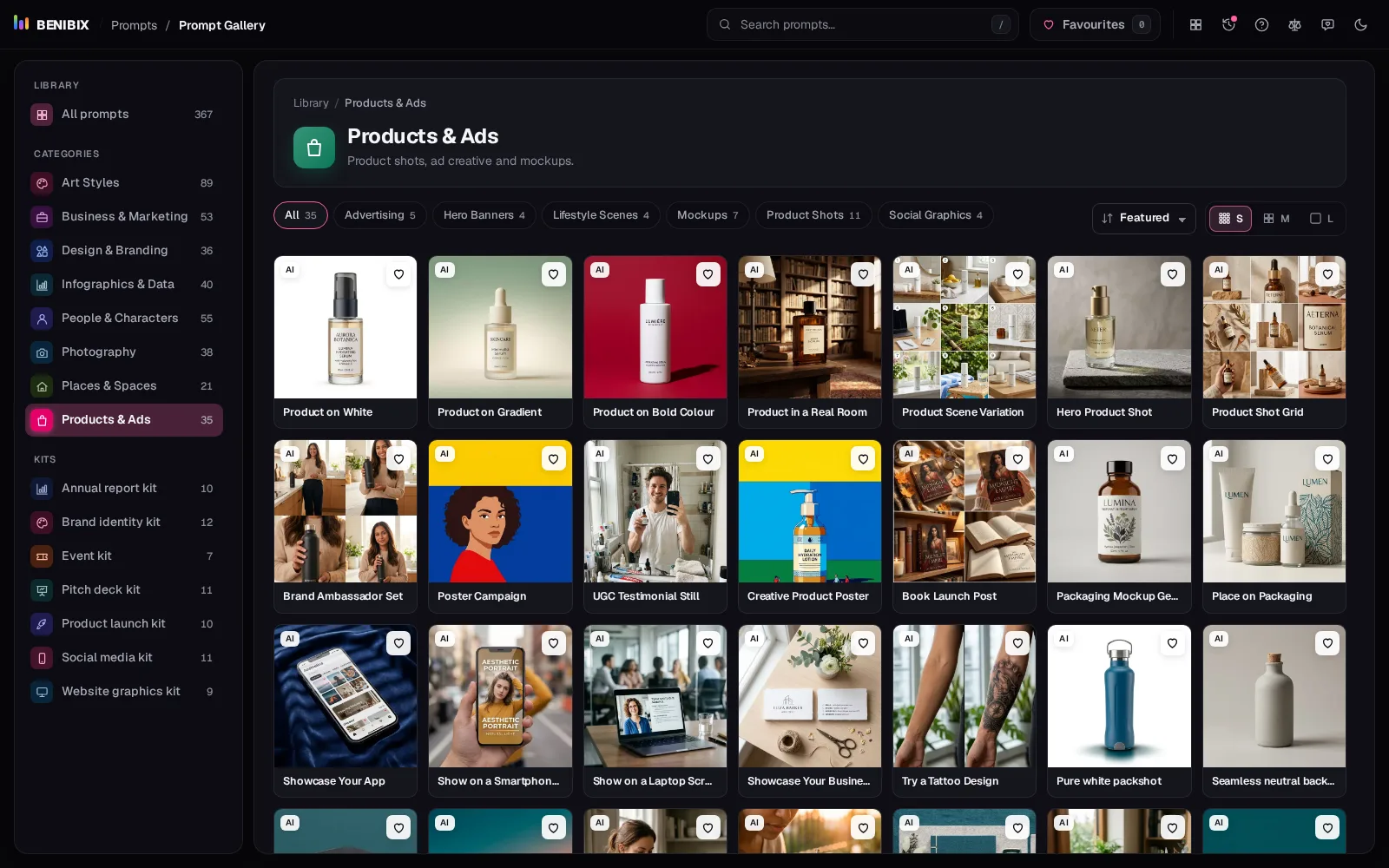The image size is (1389, 868).
Task: Select the All filter tab
Action: [x=300, y=215]
